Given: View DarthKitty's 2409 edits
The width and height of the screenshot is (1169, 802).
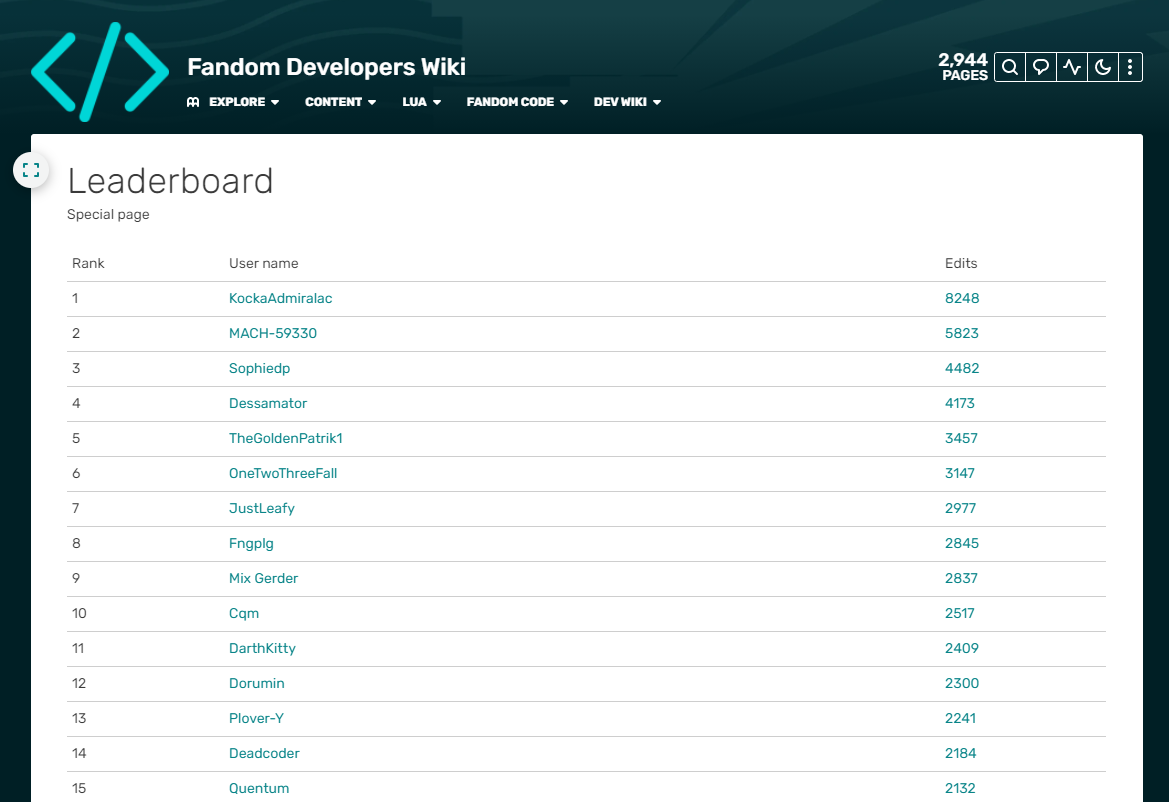Looking at the screenshot, I should pos(962,648).
